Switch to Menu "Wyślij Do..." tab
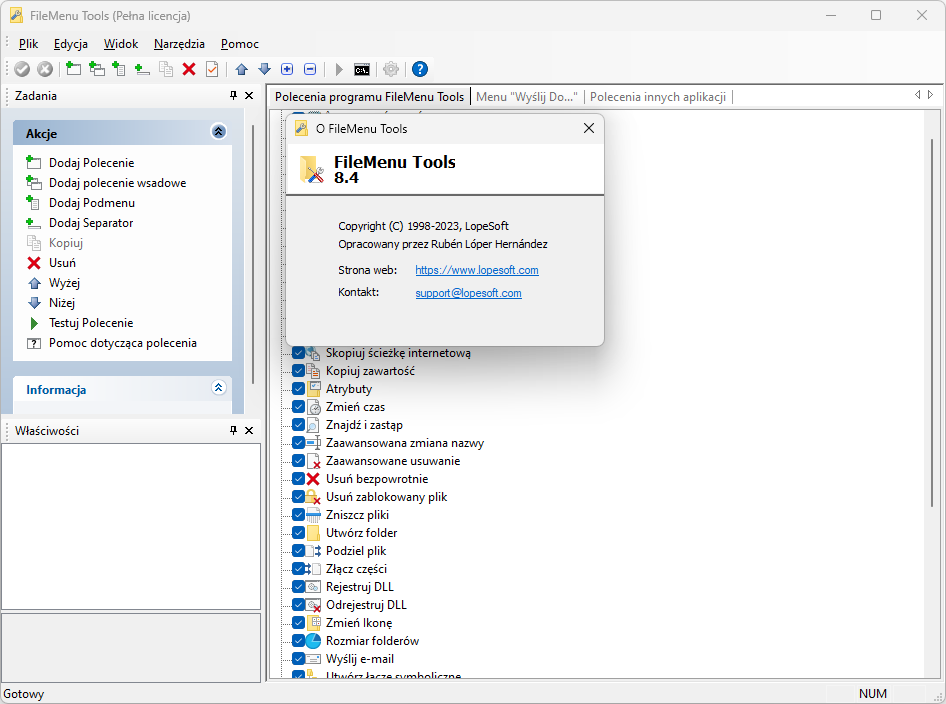This screenshot has height=704, width=946. tap(527, 97)
